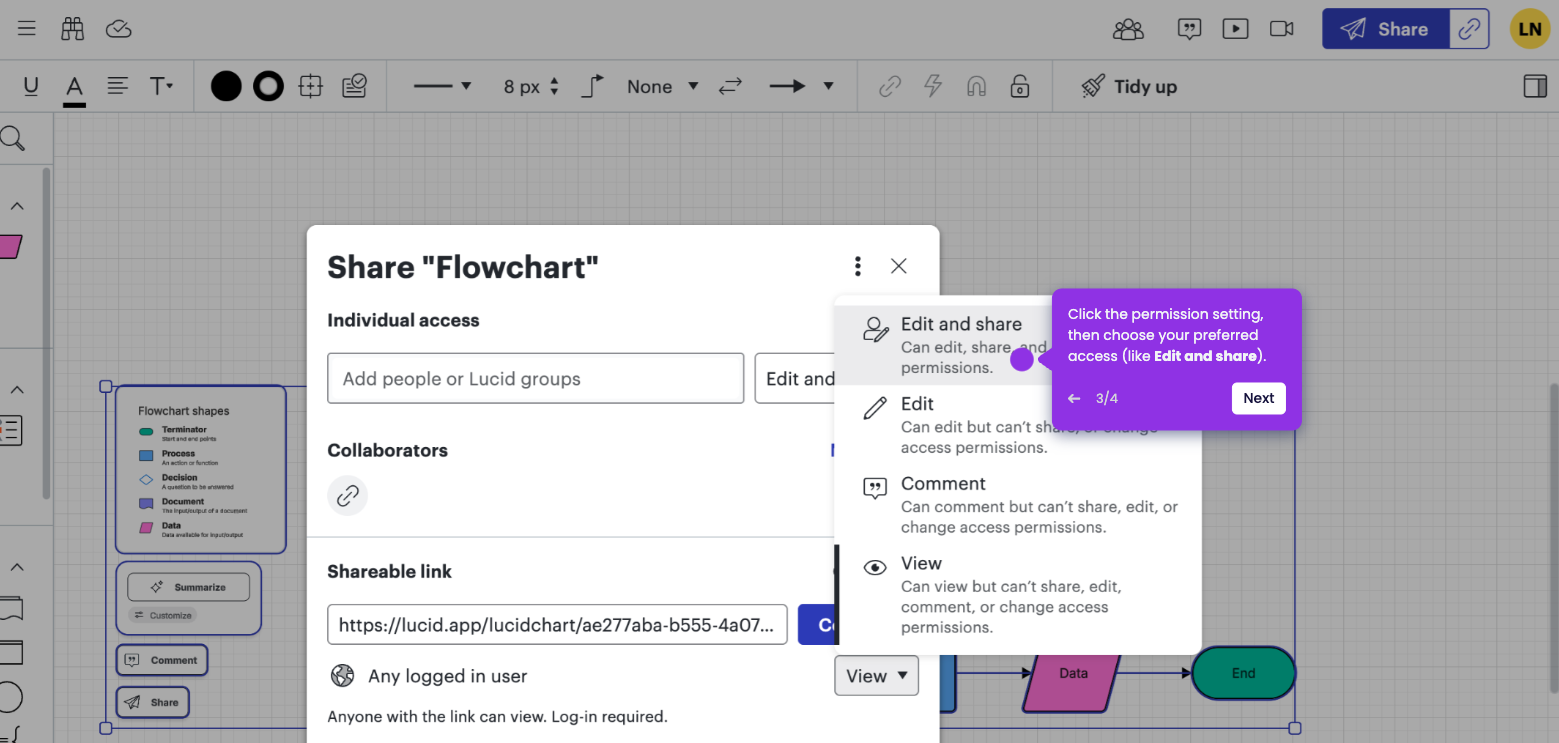Click the Flowchart shapes legend box

(x=201, y=469)
